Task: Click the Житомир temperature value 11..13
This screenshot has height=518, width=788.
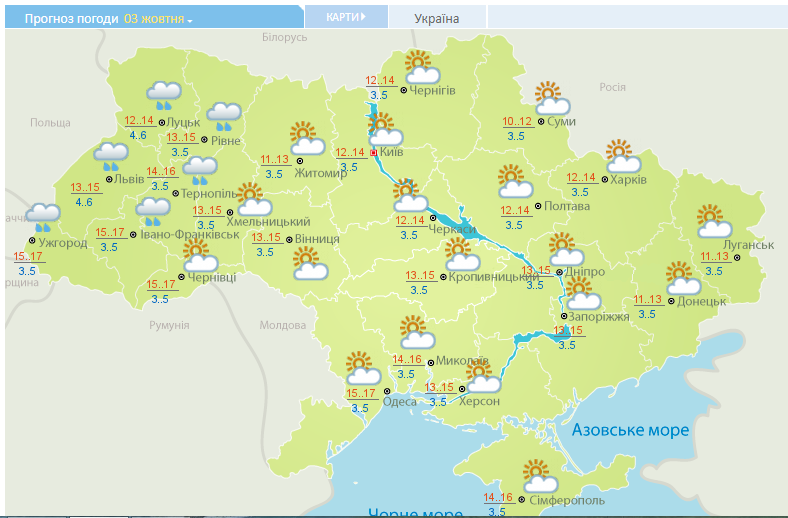Action: (x=274, y=160)
